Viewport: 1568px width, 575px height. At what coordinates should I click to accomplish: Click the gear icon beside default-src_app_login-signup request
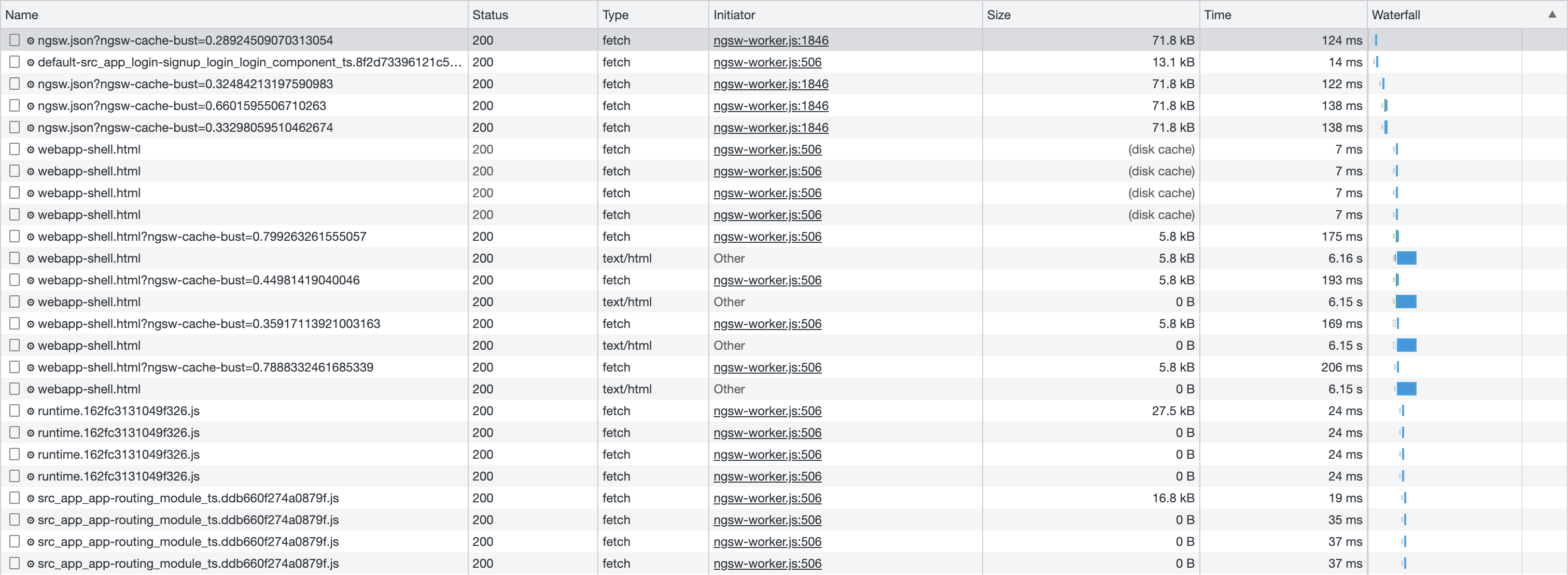tap(31, 62)
